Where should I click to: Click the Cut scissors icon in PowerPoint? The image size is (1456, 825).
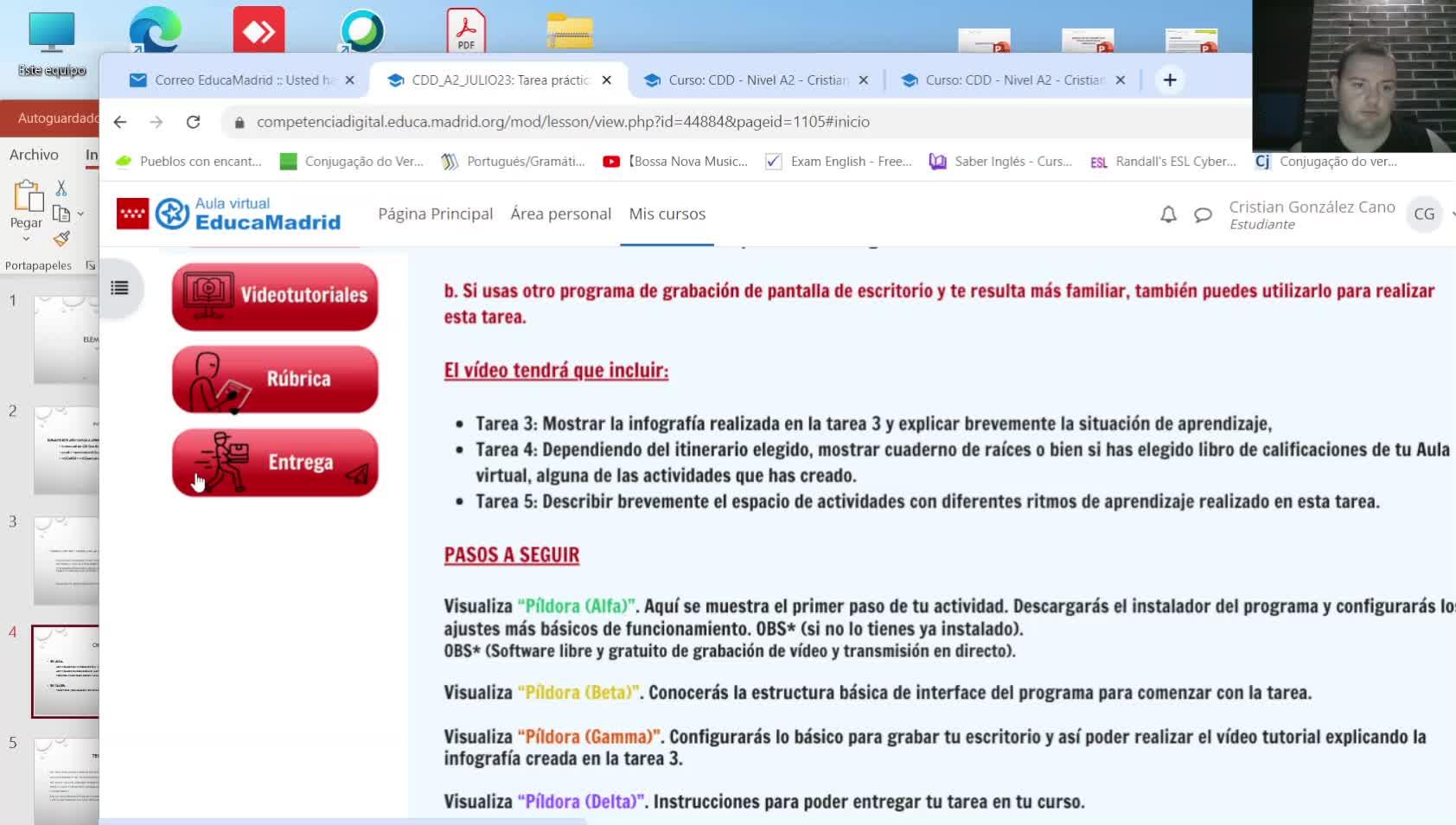click(x=61, y=189)
